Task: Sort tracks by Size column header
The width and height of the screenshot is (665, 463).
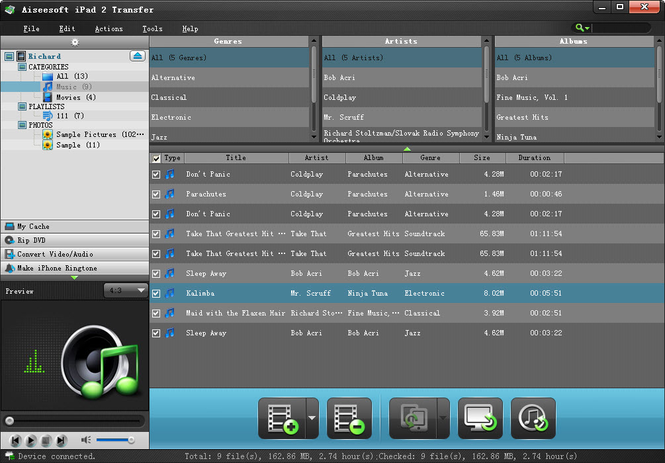Action: (482, 158)
